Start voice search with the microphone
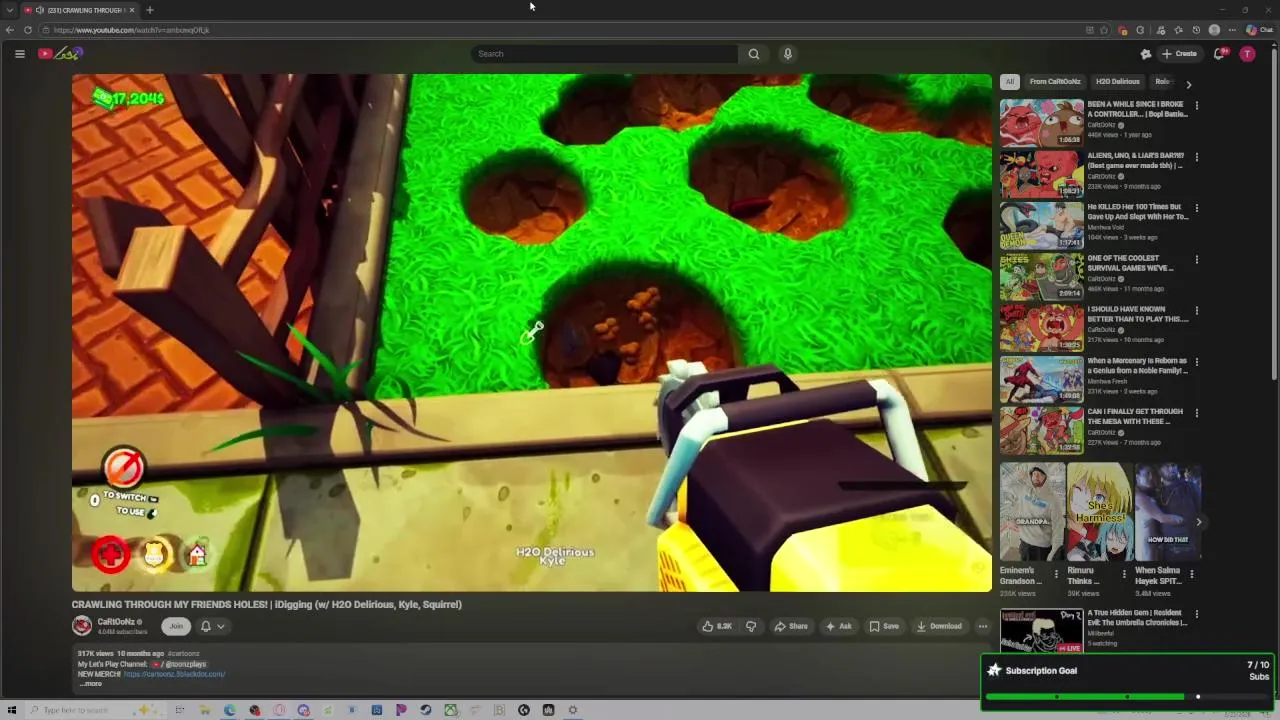 point(788,54)
